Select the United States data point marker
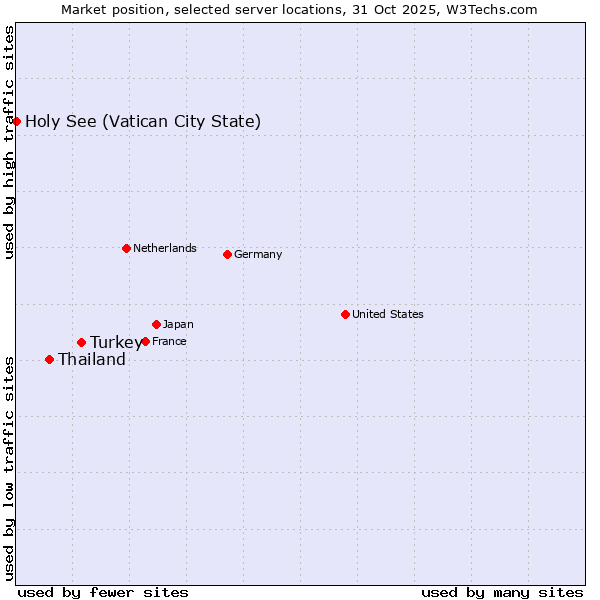This screenshot has height=600, width=600. [x=345, y=314]
